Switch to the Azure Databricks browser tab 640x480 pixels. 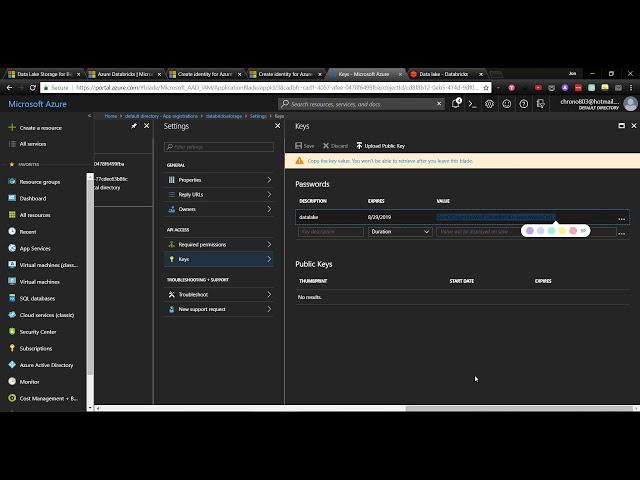pyautogui.click(x=124, y=74)
